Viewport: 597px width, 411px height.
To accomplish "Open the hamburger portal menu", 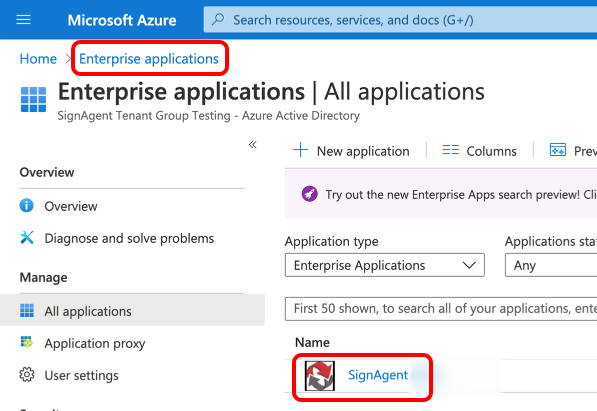I will (x=23, y=19).
